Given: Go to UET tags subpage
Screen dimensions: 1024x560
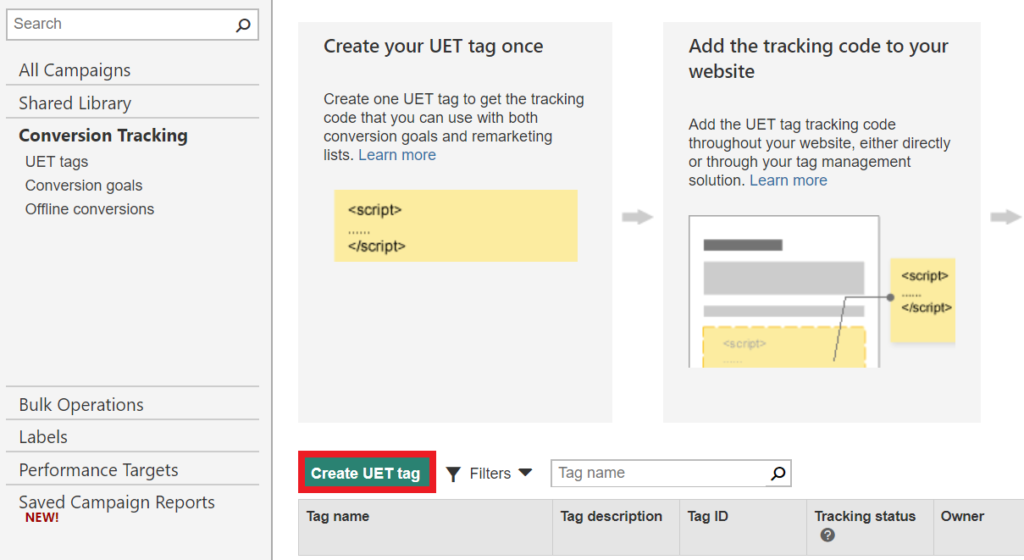Looking at the screenshot, I should (x=57, y=162).
